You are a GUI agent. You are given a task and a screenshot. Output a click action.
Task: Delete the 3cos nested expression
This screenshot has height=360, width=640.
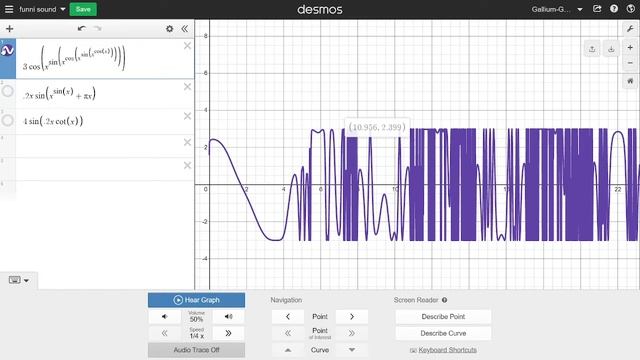point(187,46)
